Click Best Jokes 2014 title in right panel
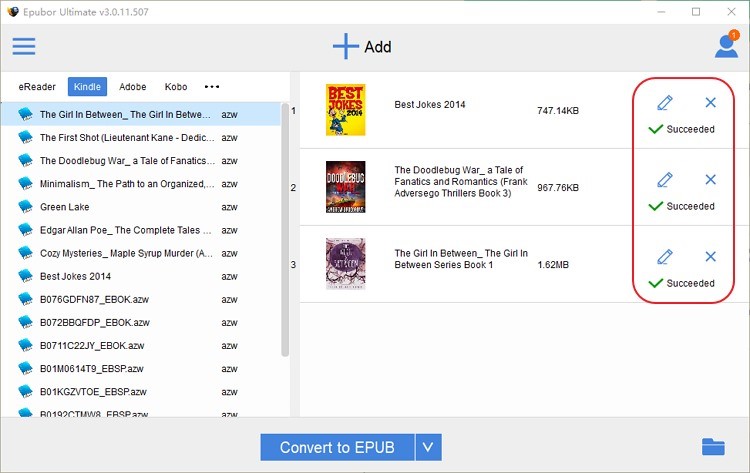The height and width of the screenshot is (473, 750). (x=430, y=104)
